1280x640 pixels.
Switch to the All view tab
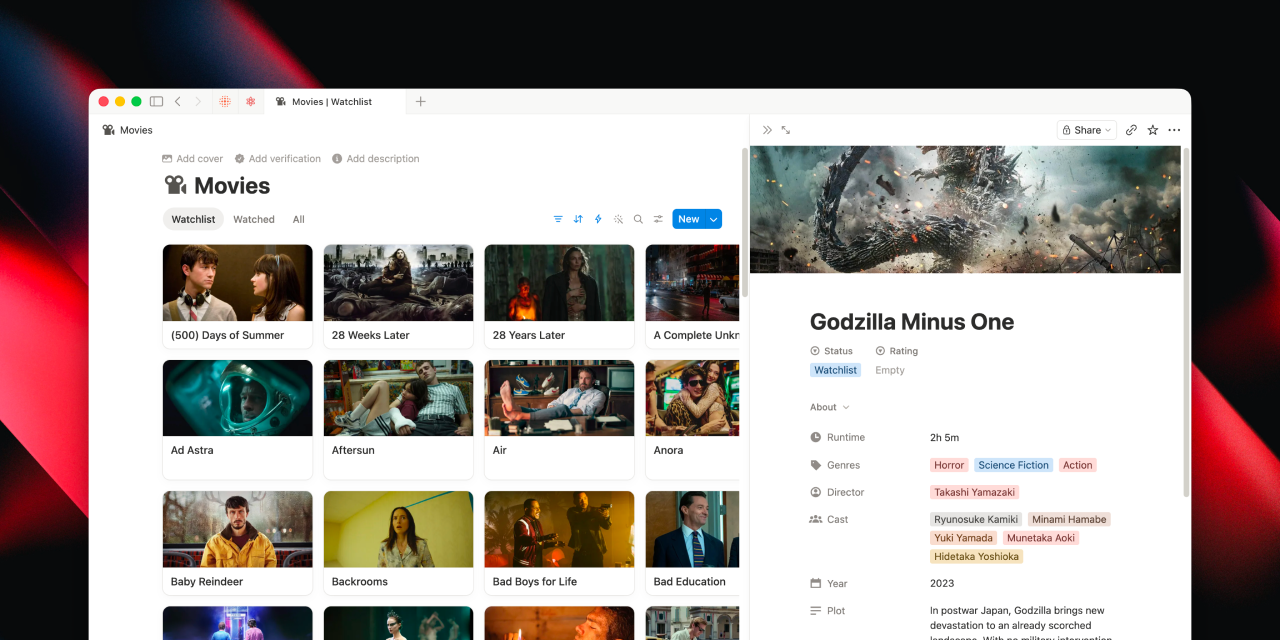(298, 219)
